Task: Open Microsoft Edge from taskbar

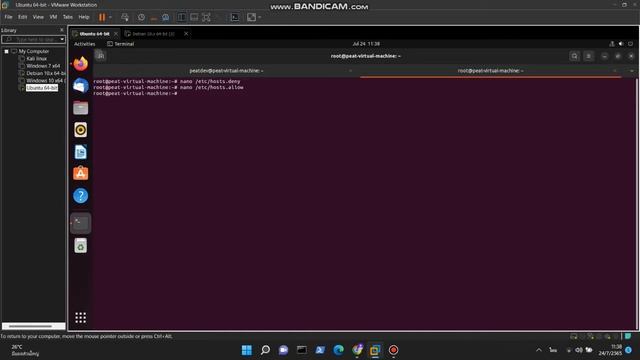Action: pos(338,350)
